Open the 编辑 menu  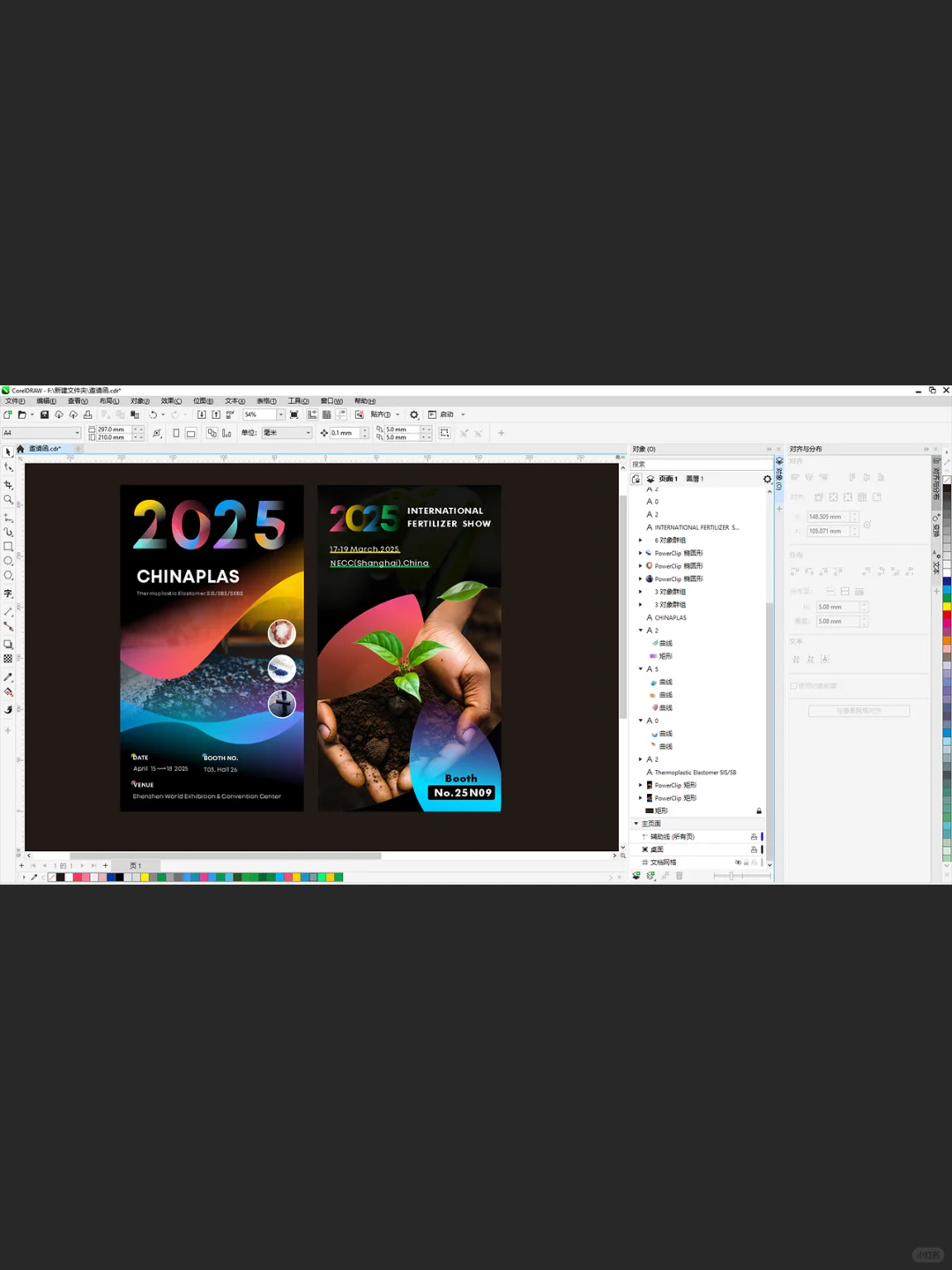coord(47,401)
